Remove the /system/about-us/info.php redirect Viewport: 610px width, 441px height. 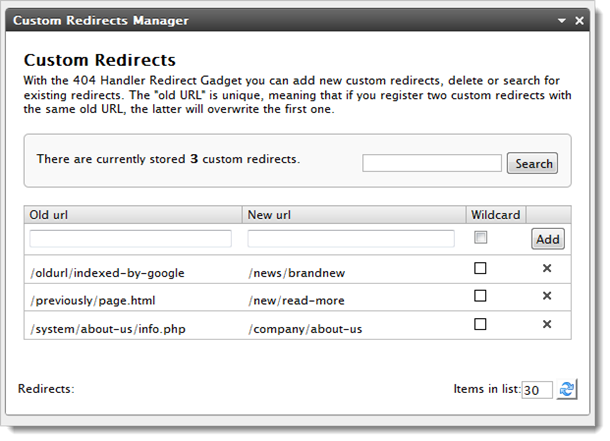(x=547, y=324)
